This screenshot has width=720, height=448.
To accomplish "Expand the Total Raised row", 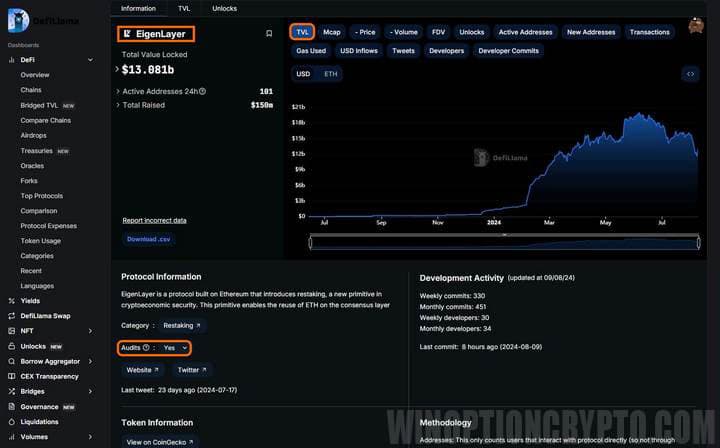I will point(118,104).
